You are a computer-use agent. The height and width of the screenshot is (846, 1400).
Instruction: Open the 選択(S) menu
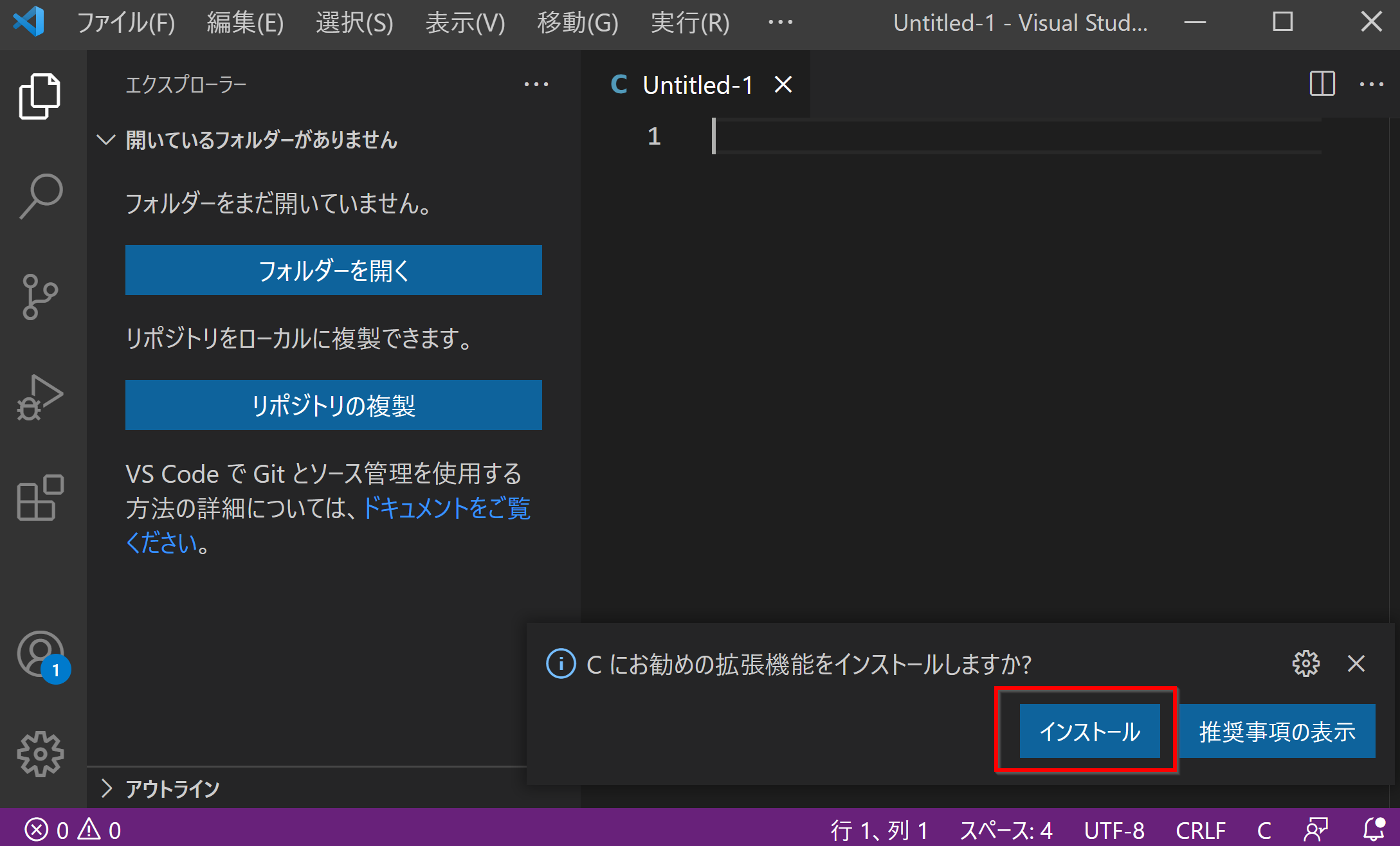[x=354, y=22]
